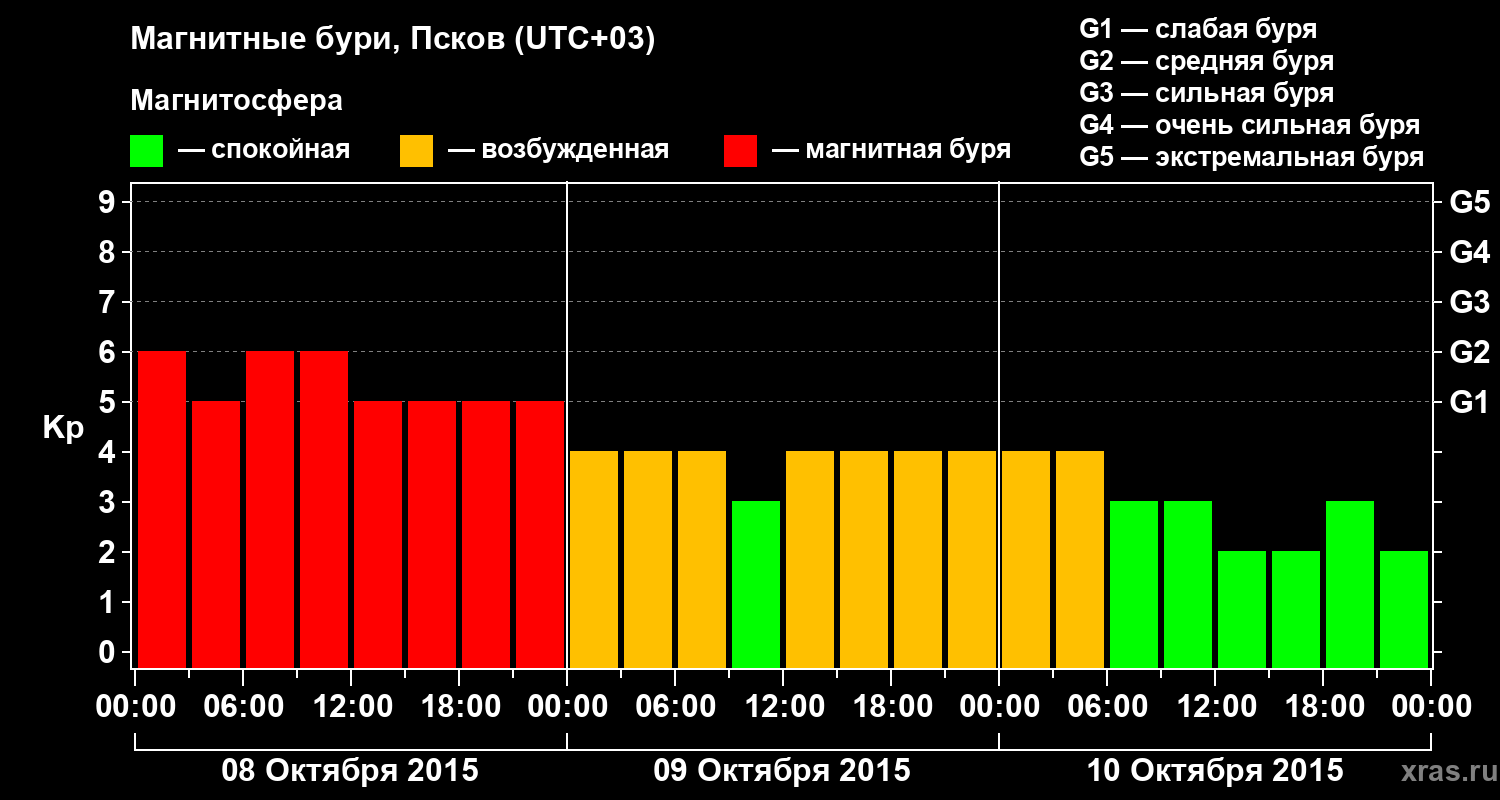The width and height of the screenshot is (1500, 800).
Task: Click the 12:00 time label of 08 Октября
Action: click(351, 706)
